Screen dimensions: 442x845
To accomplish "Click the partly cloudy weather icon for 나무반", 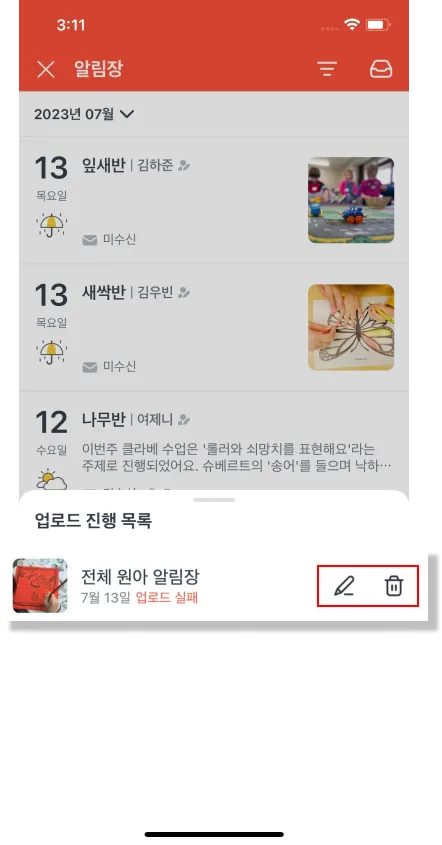I will pos(52,479).
